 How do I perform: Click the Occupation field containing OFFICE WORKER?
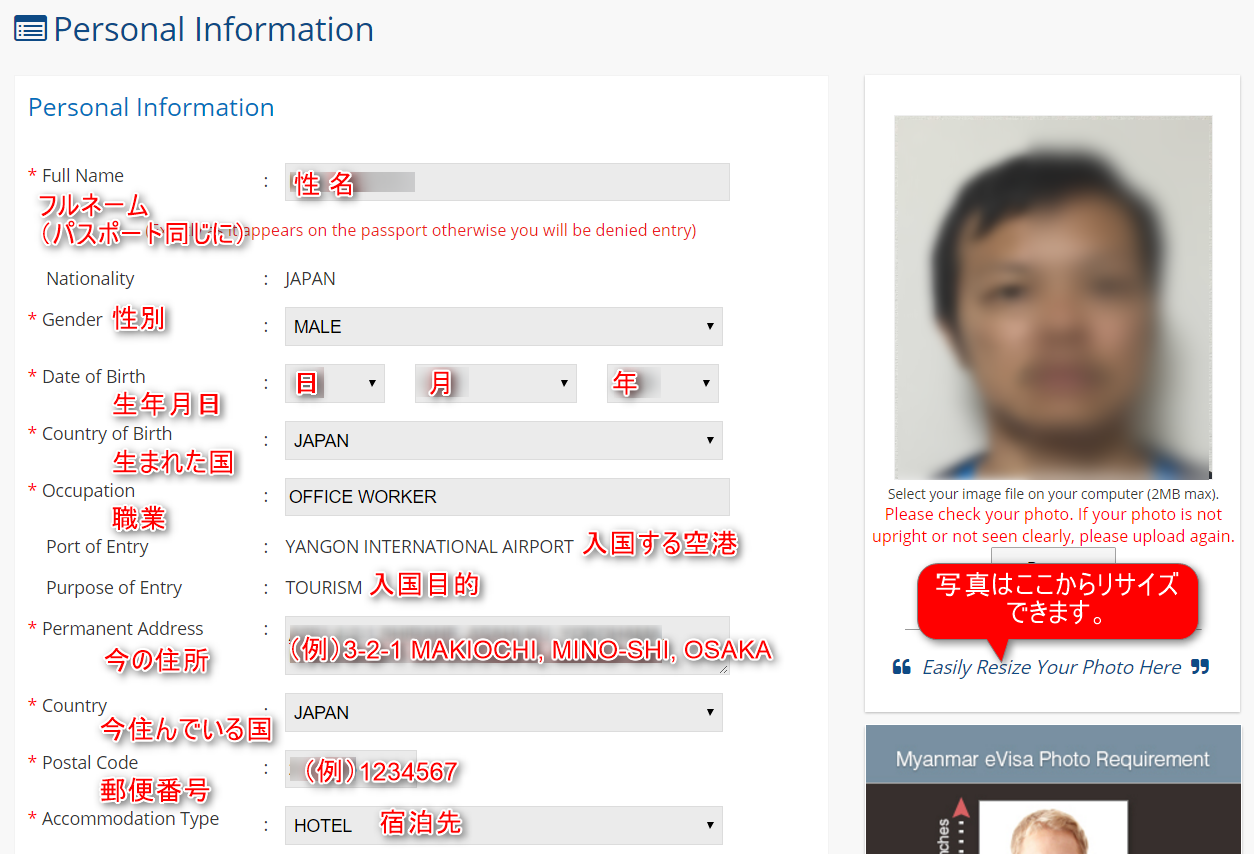pos(507,497)
